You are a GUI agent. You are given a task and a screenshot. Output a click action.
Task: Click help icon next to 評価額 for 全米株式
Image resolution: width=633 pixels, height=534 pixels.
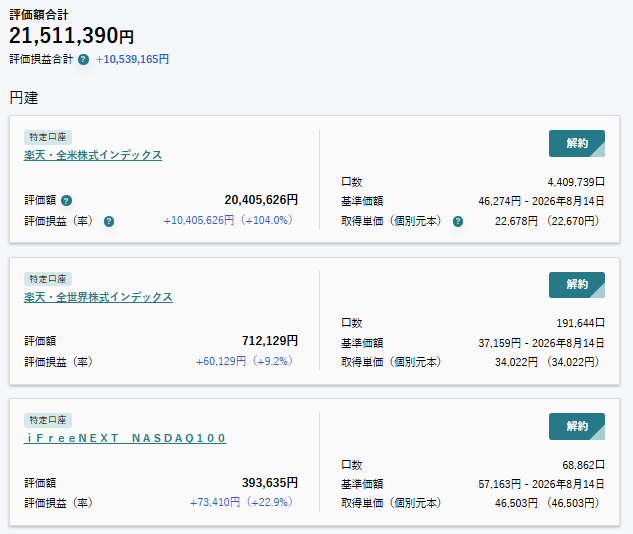point(66,200)
